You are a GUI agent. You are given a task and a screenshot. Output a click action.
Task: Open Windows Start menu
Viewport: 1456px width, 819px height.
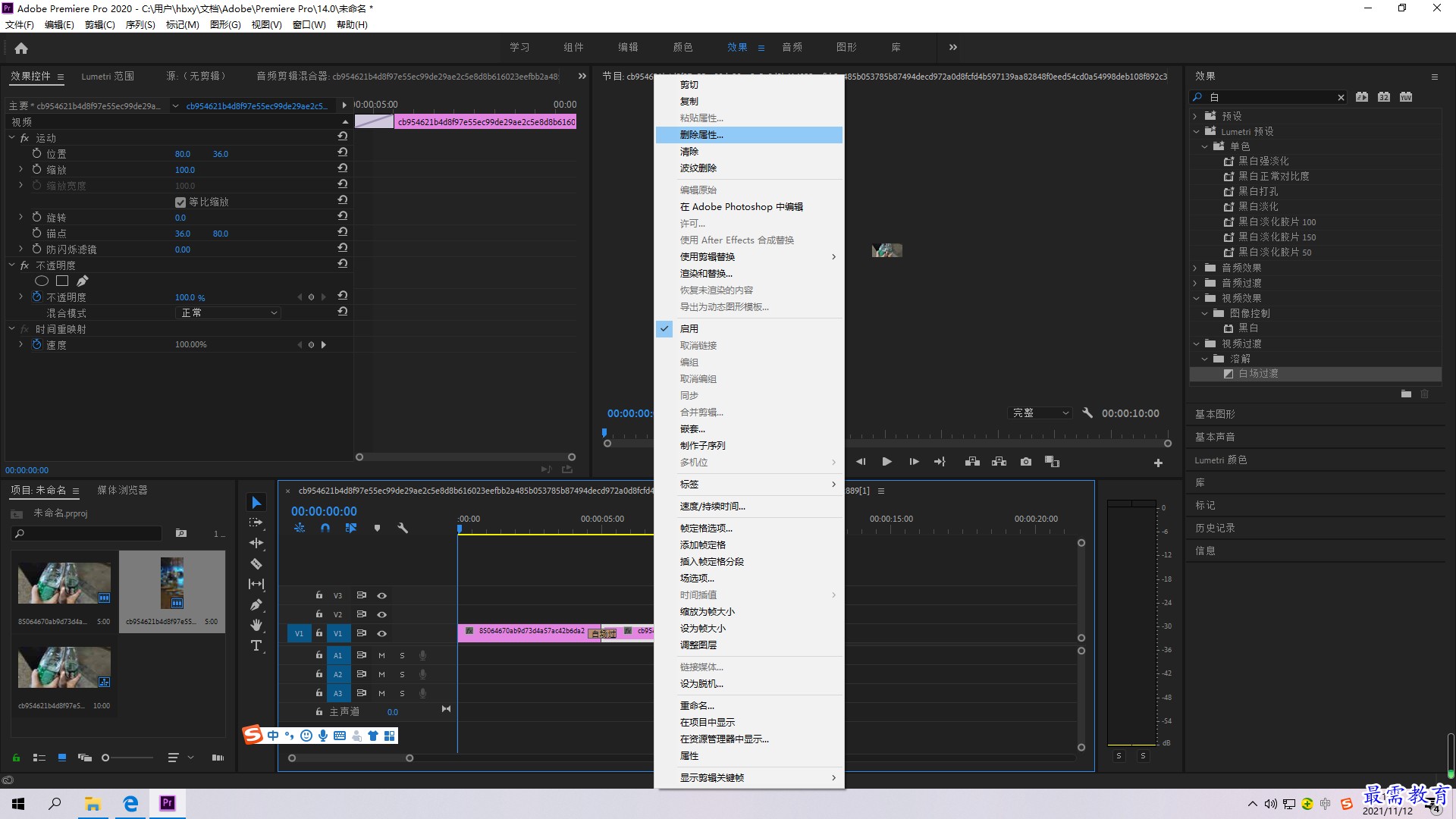point(18,803)
